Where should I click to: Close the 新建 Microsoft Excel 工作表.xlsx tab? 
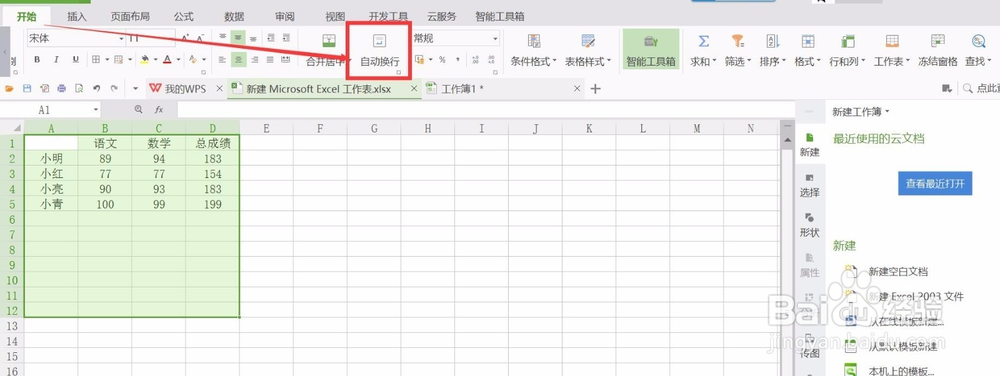click(413, 89)
